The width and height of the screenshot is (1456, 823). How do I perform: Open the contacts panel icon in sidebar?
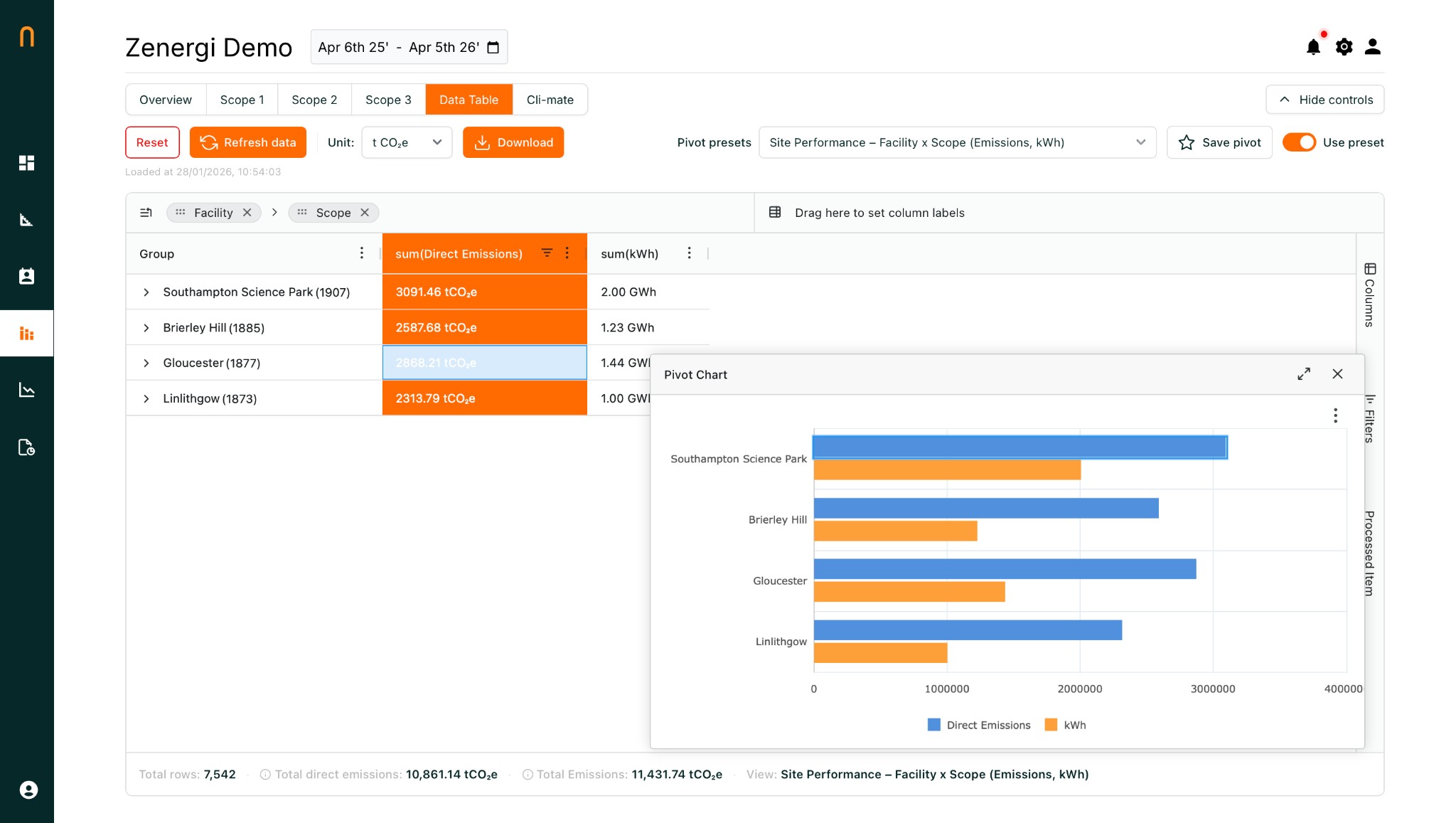pyautogui.click(x=27, y=276)
